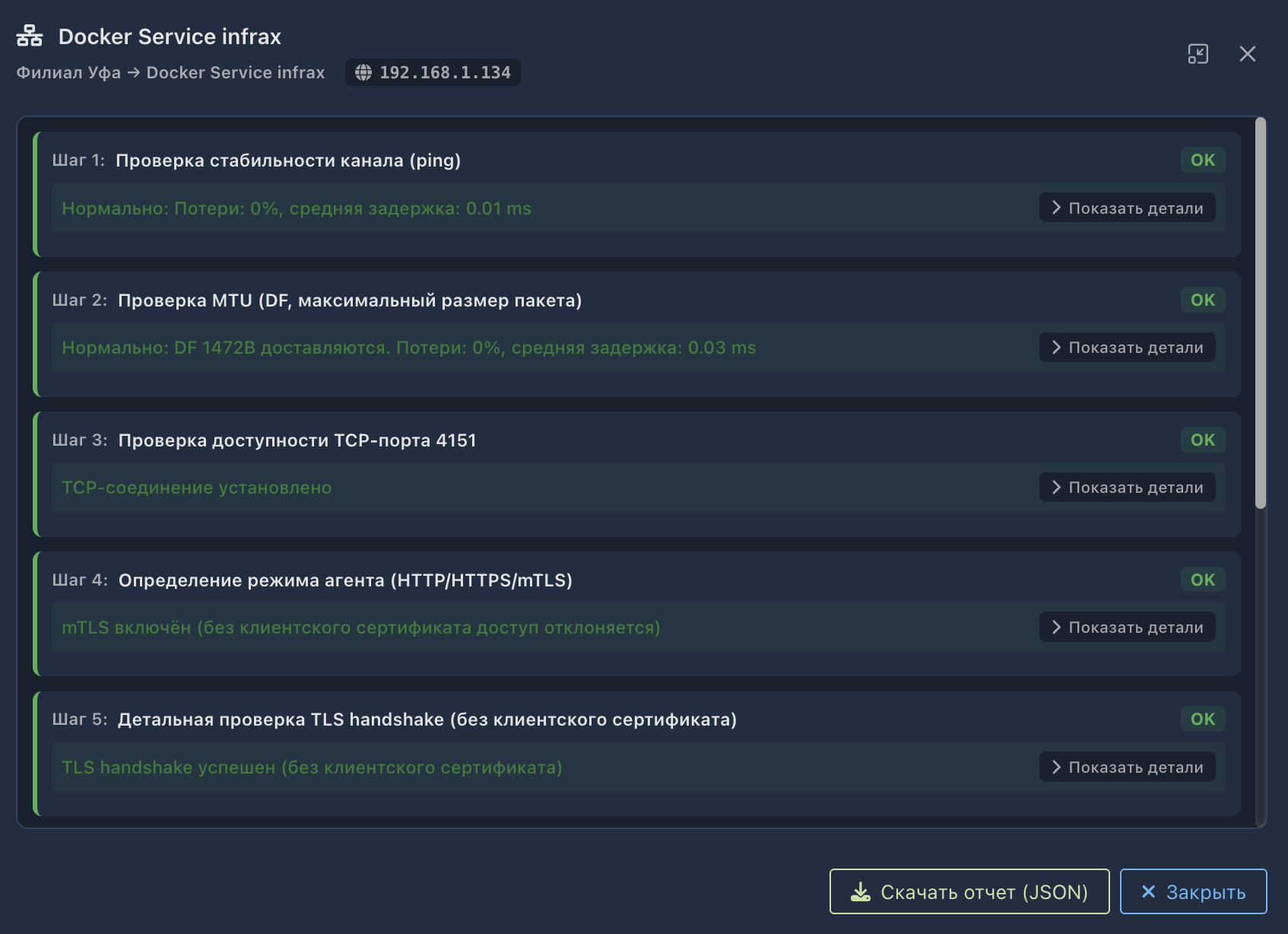Expand details for TCP port 4151 check
The width and height of the screenshot is (1288, 934).
1127,488
